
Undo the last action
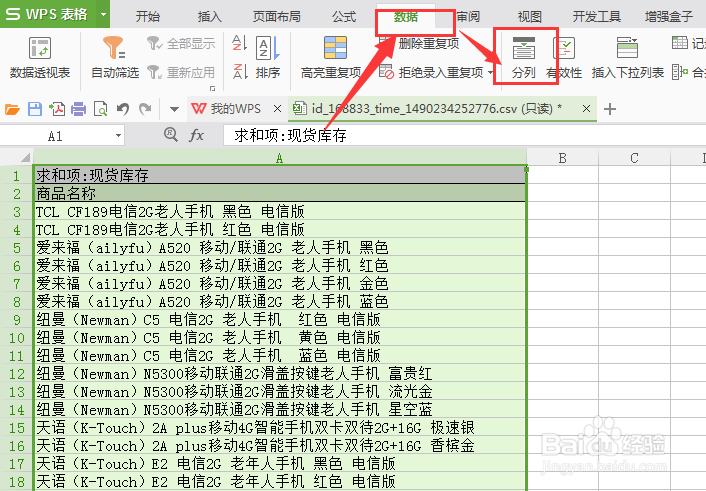122,109
